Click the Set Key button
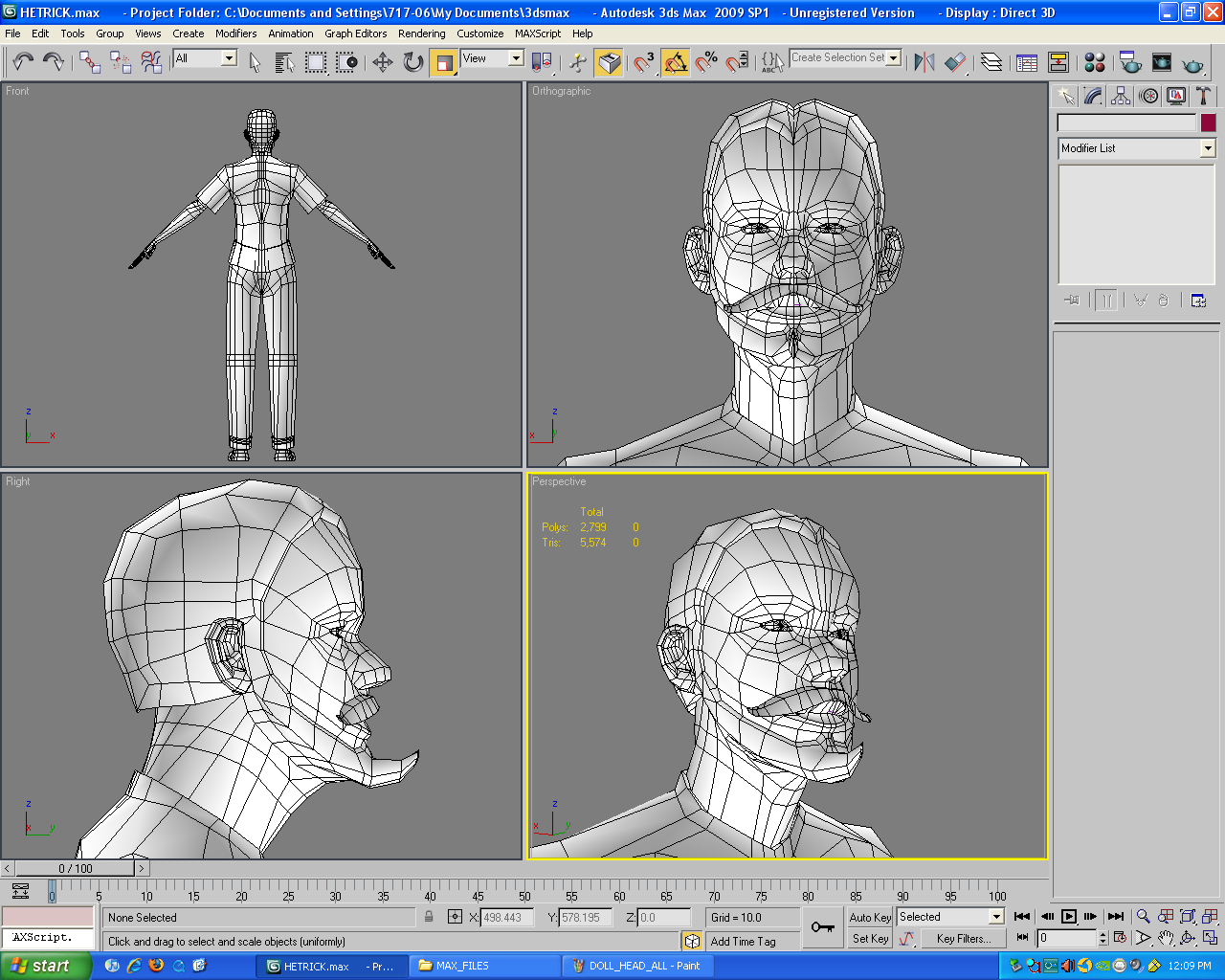This screenshot has width=1225, height=980. 870,939
